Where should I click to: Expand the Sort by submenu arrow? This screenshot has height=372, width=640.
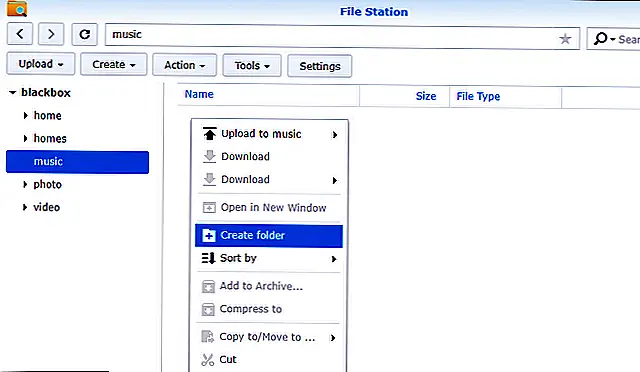(334, 259)
